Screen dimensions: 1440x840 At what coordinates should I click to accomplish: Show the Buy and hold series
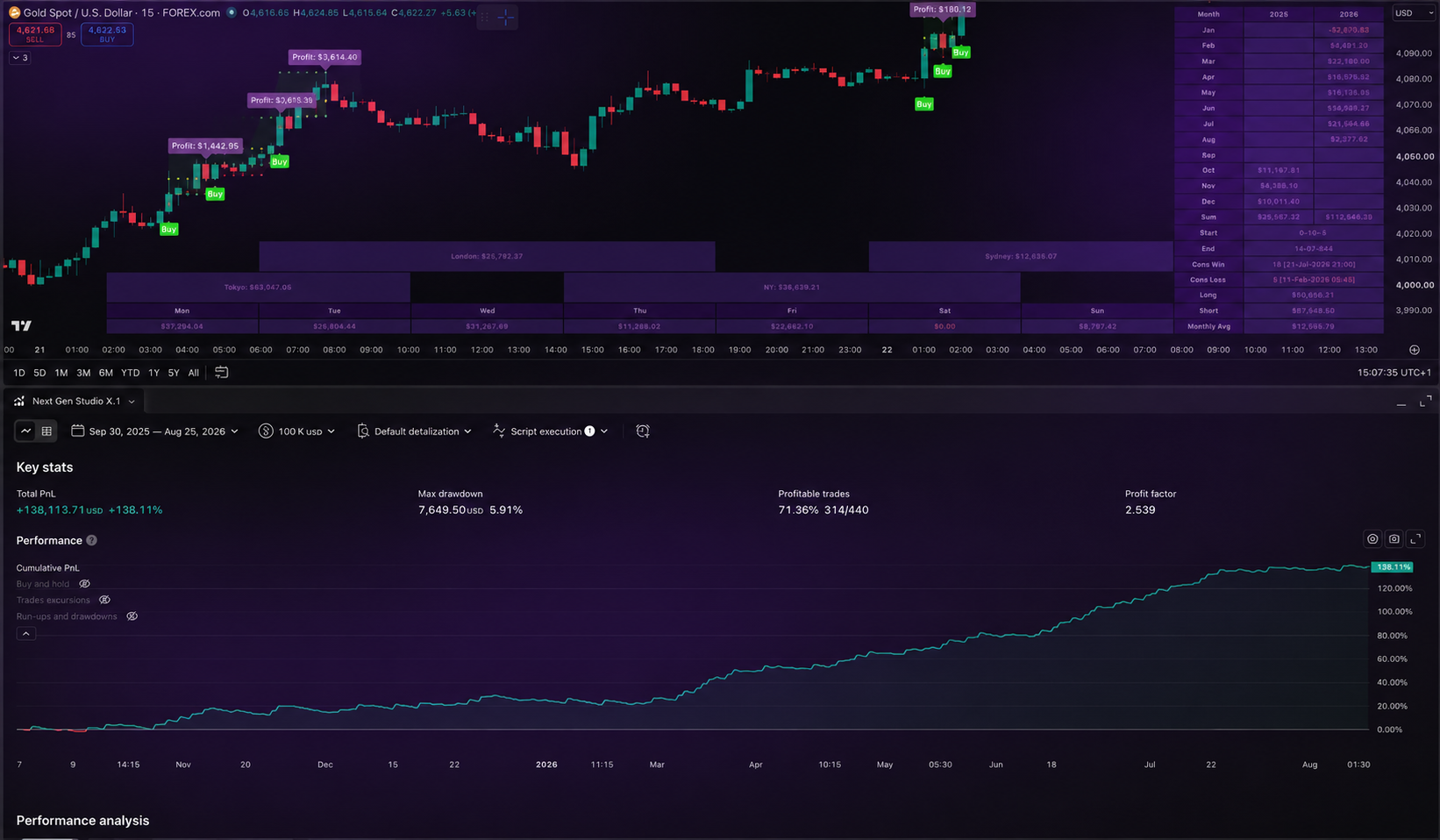pos(85,584)
